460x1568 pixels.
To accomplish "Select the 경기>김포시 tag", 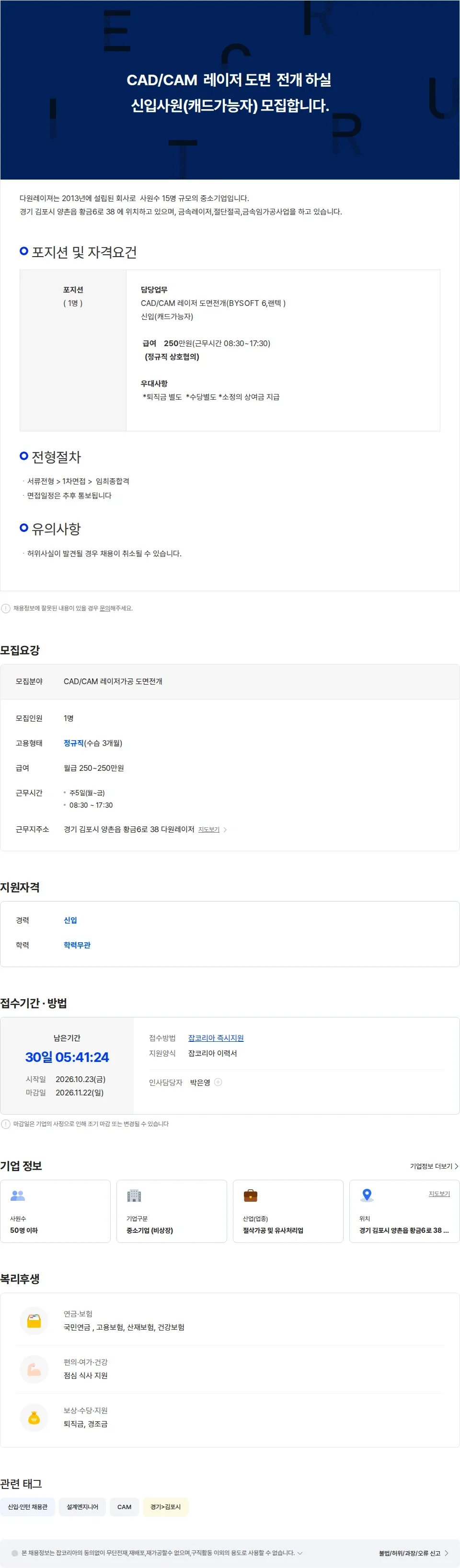I will tap(166, 1507).
